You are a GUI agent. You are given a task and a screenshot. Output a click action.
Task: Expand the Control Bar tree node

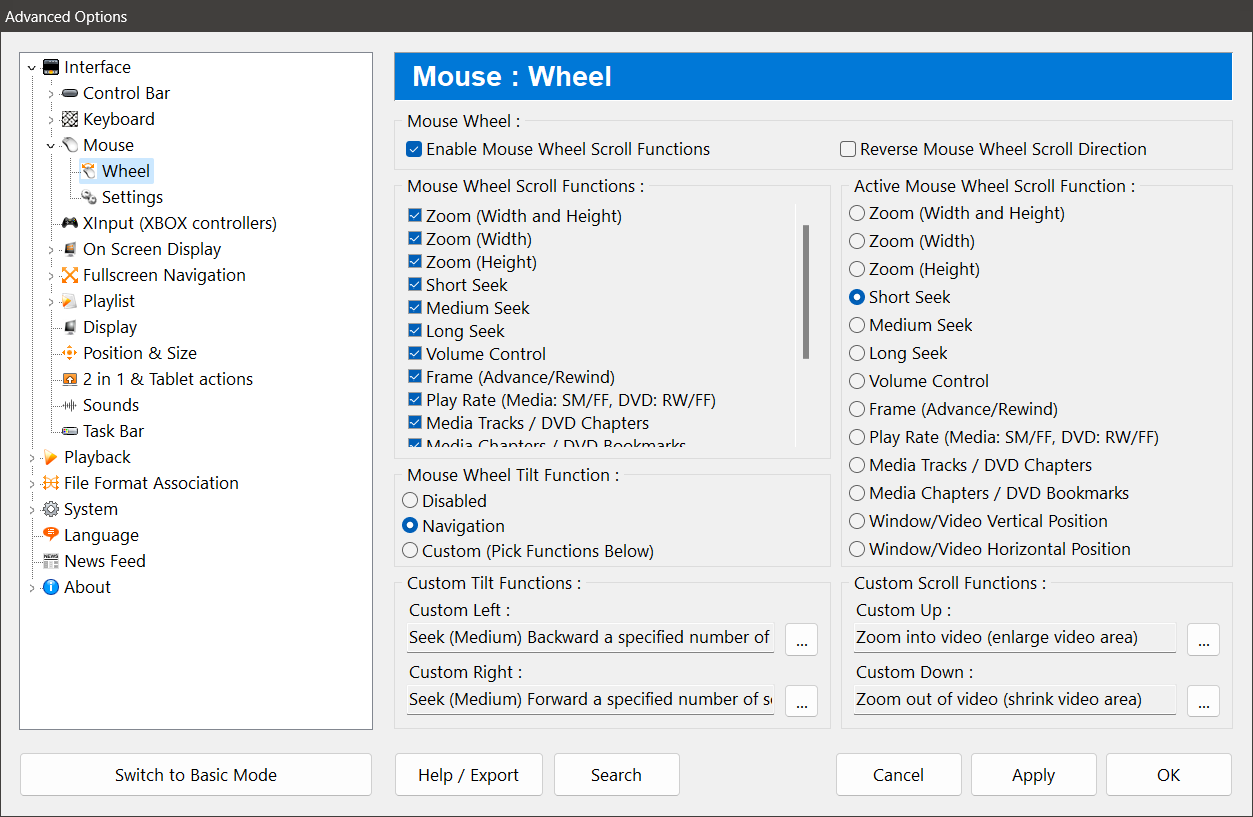click(x=51, y=93)
